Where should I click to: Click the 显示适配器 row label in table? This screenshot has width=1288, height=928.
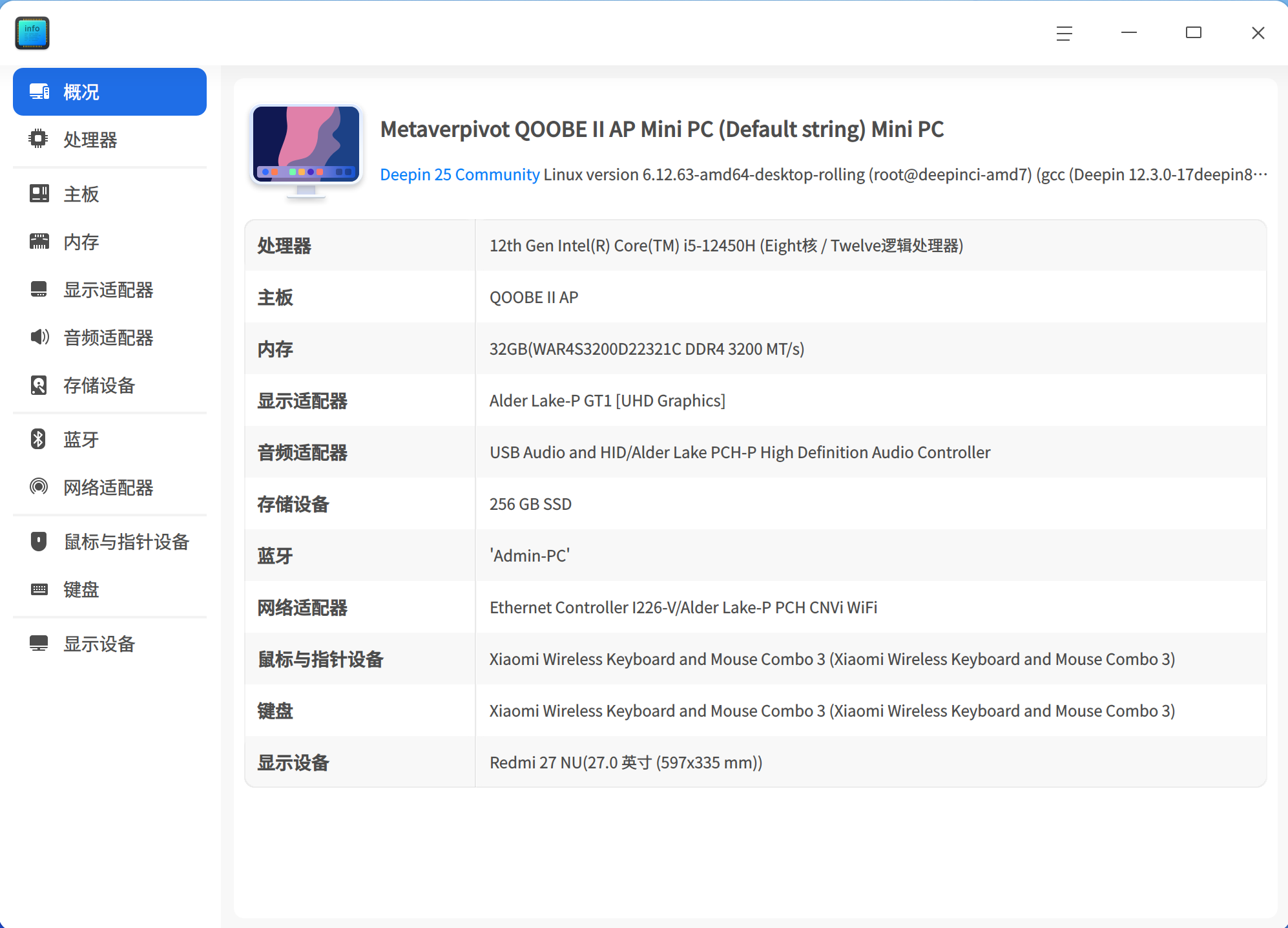tap(302, 401)
